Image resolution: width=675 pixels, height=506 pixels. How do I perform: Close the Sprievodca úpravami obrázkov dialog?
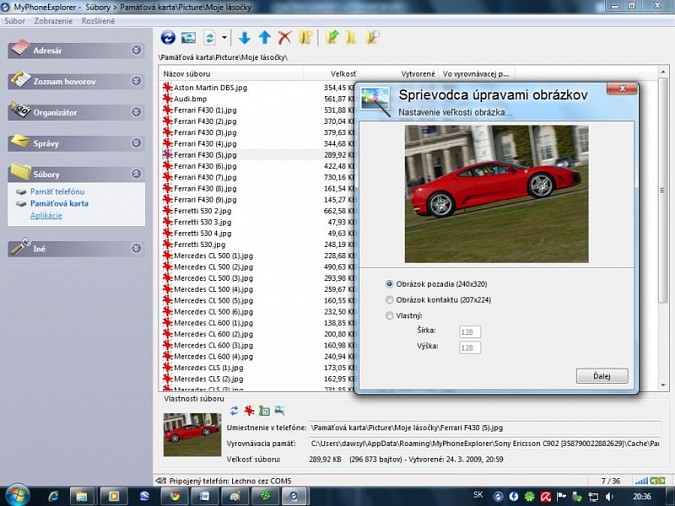click(622, 88)
